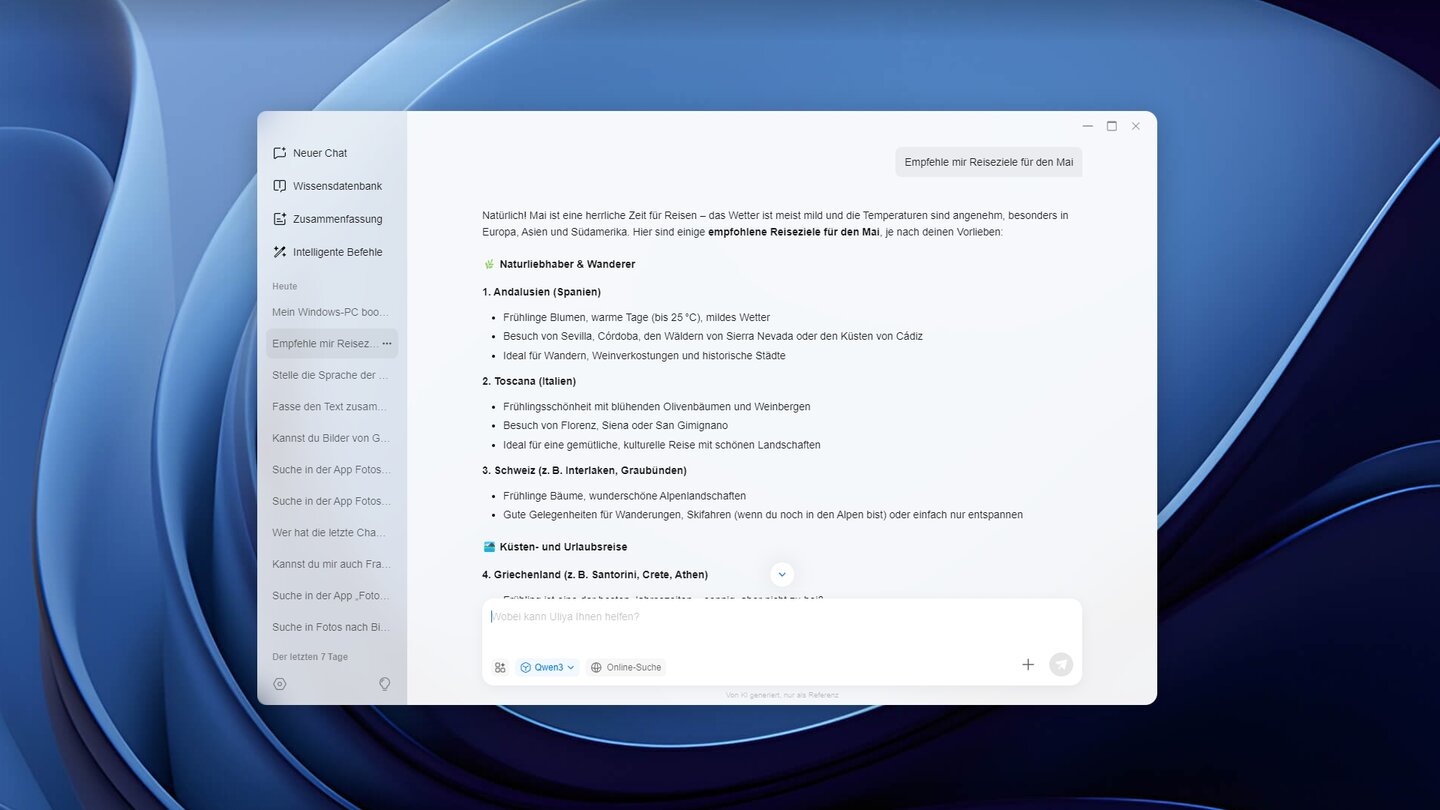Click the plus icon to add attachment
The width and height of the screenshot is (1440, 810).
[x=1027, y=664]
